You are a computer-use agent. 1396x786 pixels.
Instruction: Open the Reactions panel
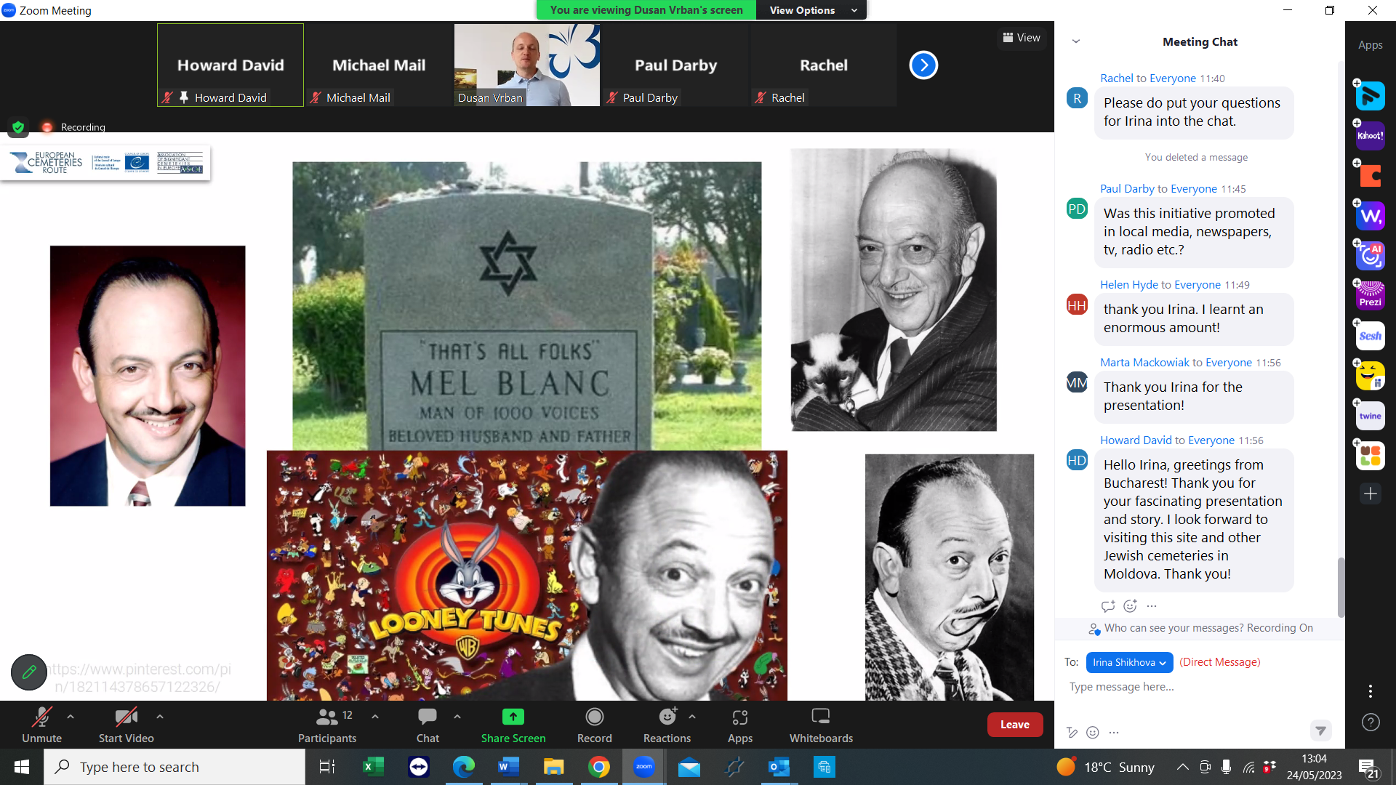666,722
